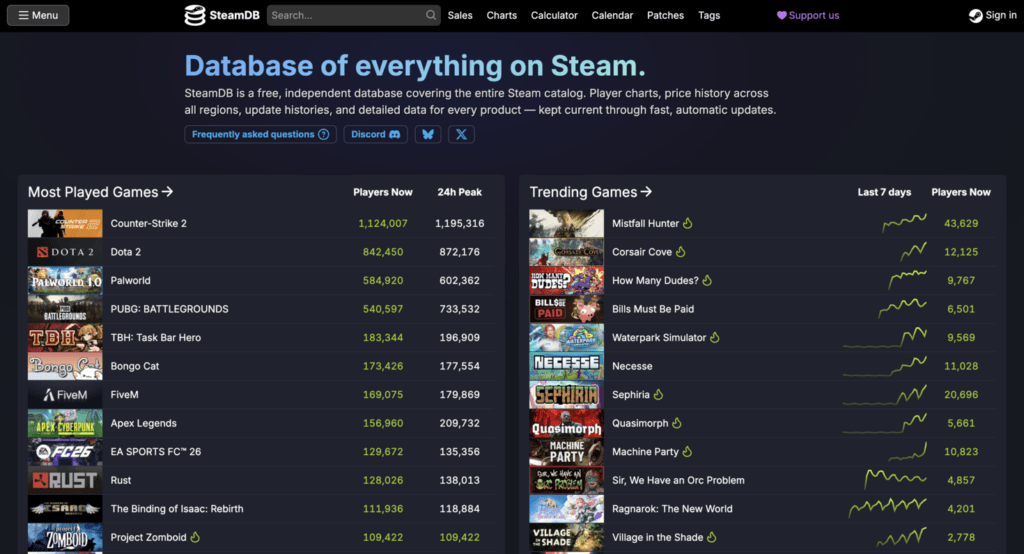This screenshot has height=554, width=1024.
Task: Click the Support us heart link
Action: [x=808, y=15]
